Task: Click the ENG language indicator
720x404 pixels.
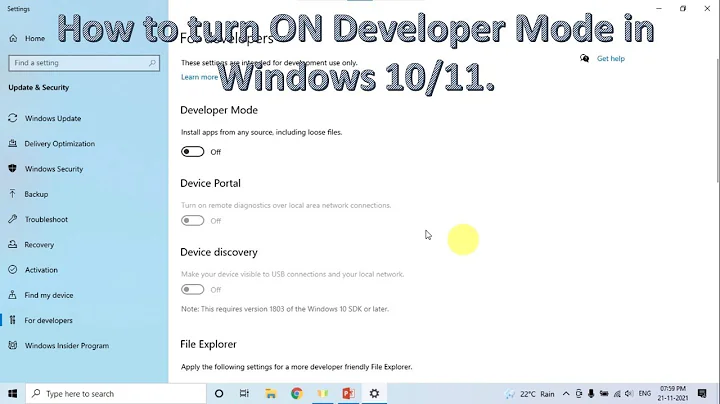Action: tap(645, 394)
